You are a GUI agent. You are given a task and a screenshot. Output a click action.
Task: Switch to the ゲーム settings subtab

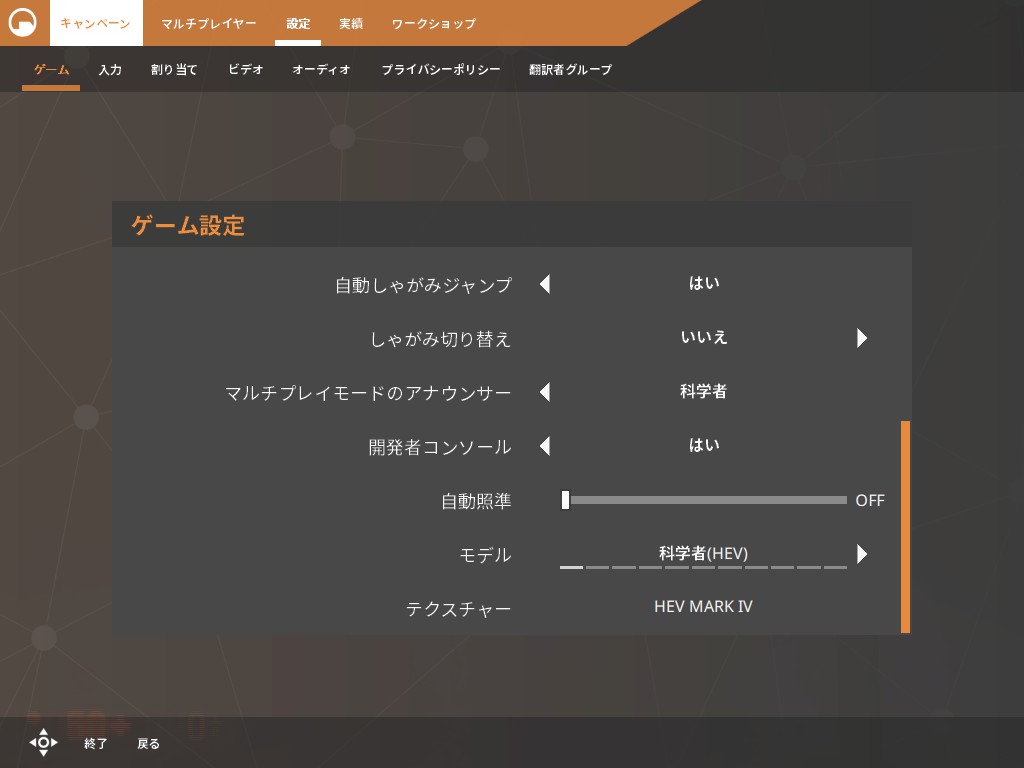(51, 69)
